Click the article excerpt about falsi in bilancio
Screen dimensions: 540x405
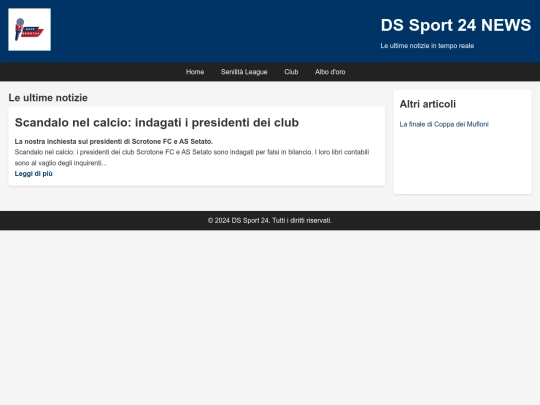click(192, 157)
